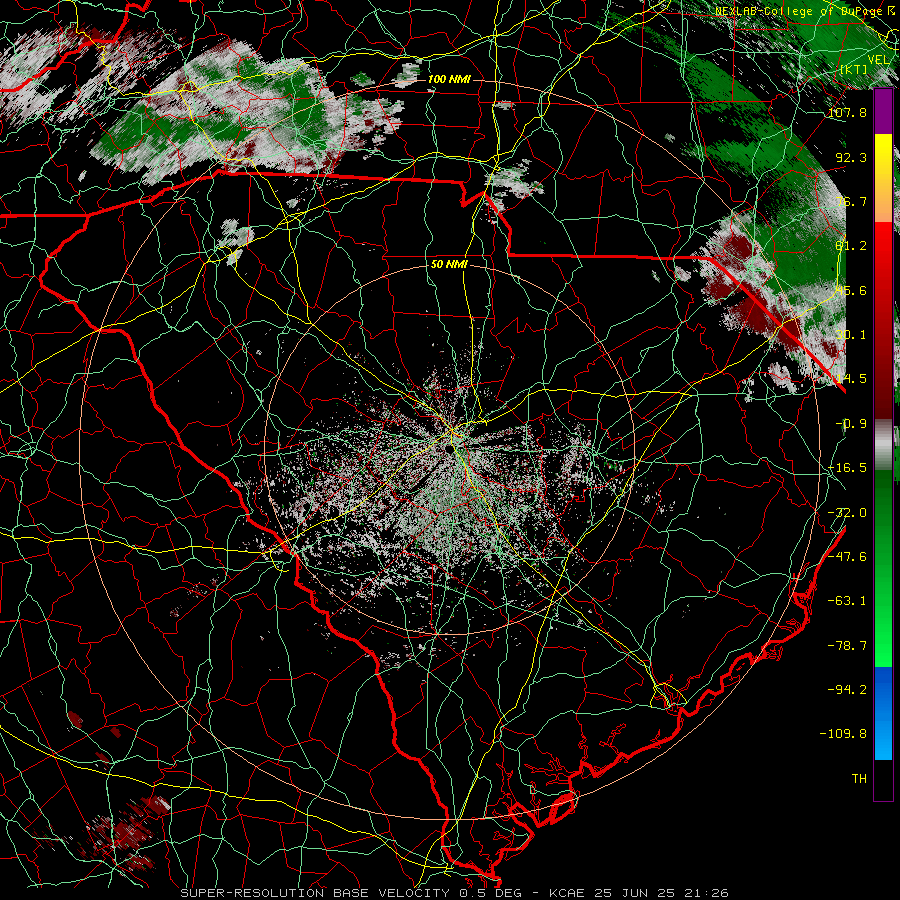Click the NEXLAB-College of DuPage header text

tap(799, 11)
